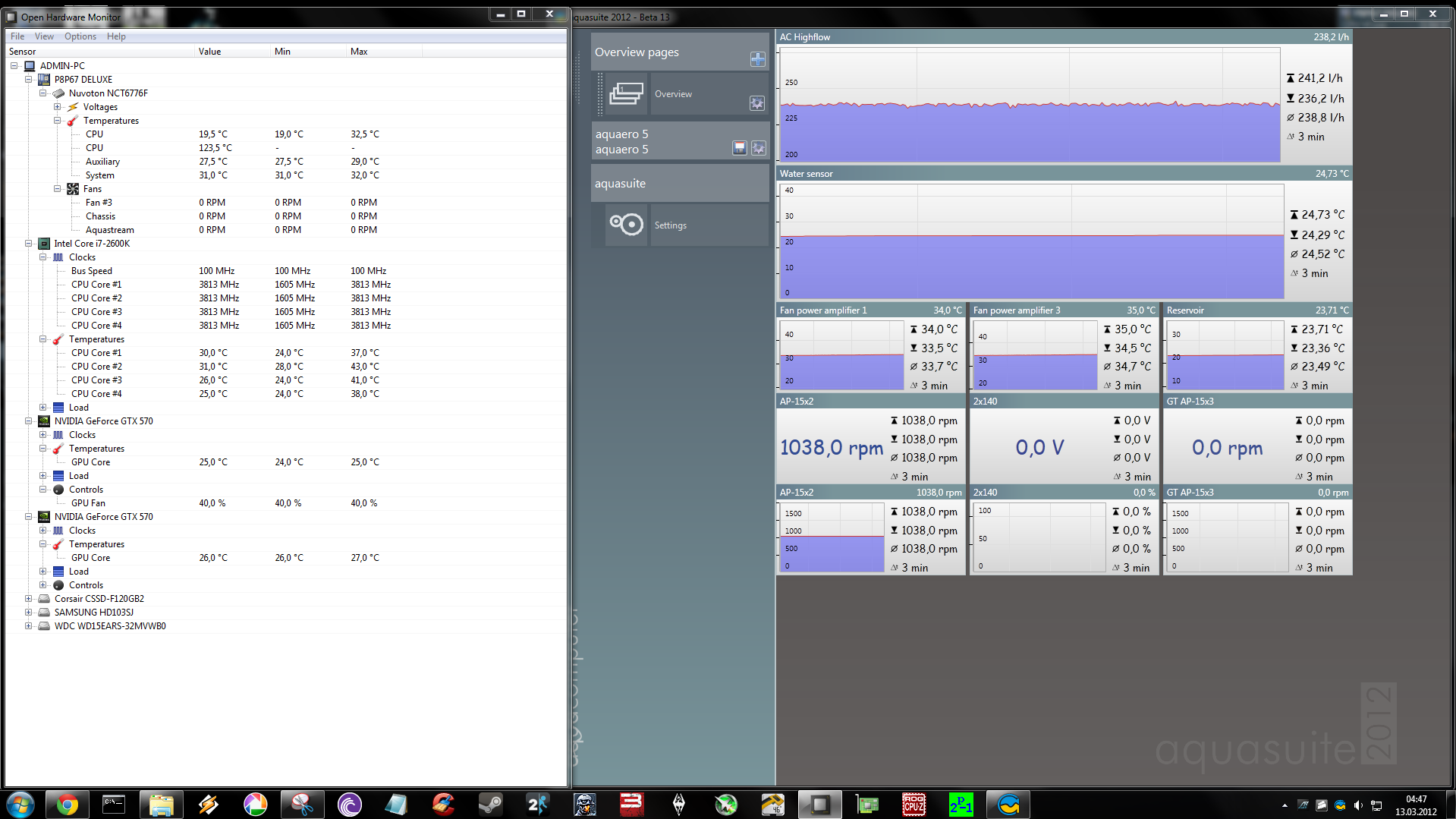Click the Reservoir chart title
The width and height of the screenshot is (1456, 819).
pyautogui.click(x=1185, y=310)
